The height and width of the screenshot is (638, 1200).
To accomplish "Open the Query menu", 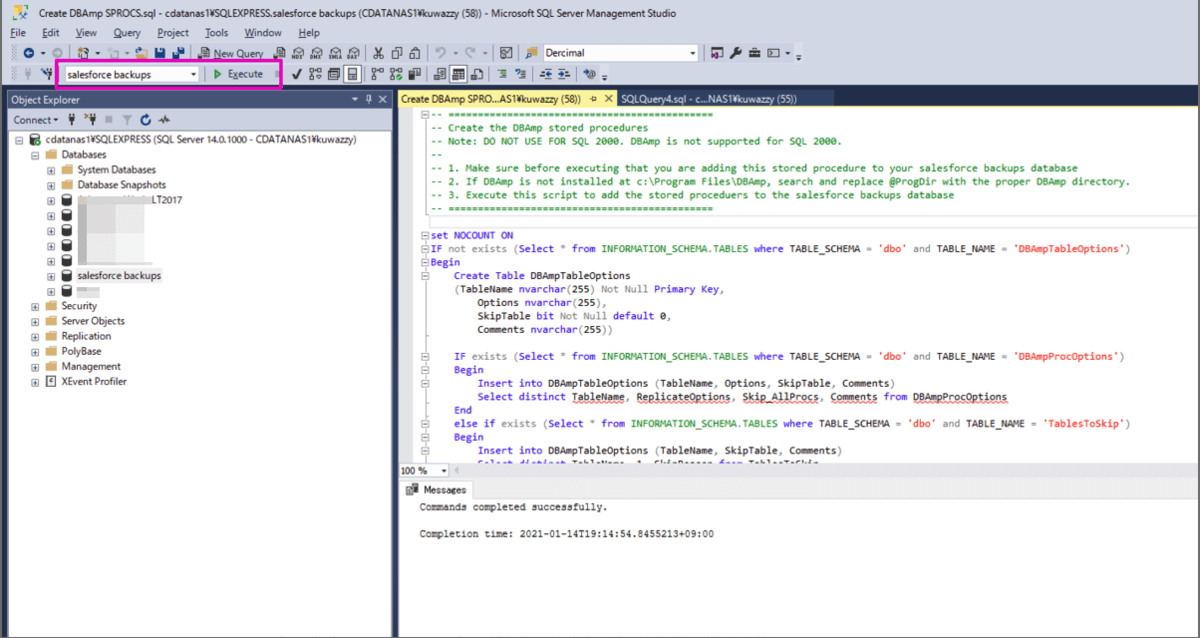I will click(x=127, y=33).
